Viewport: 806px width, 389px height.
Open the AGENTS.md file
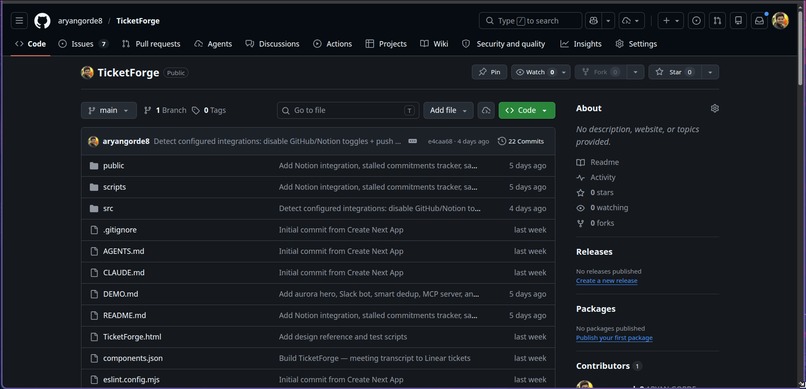coord(124,251)
